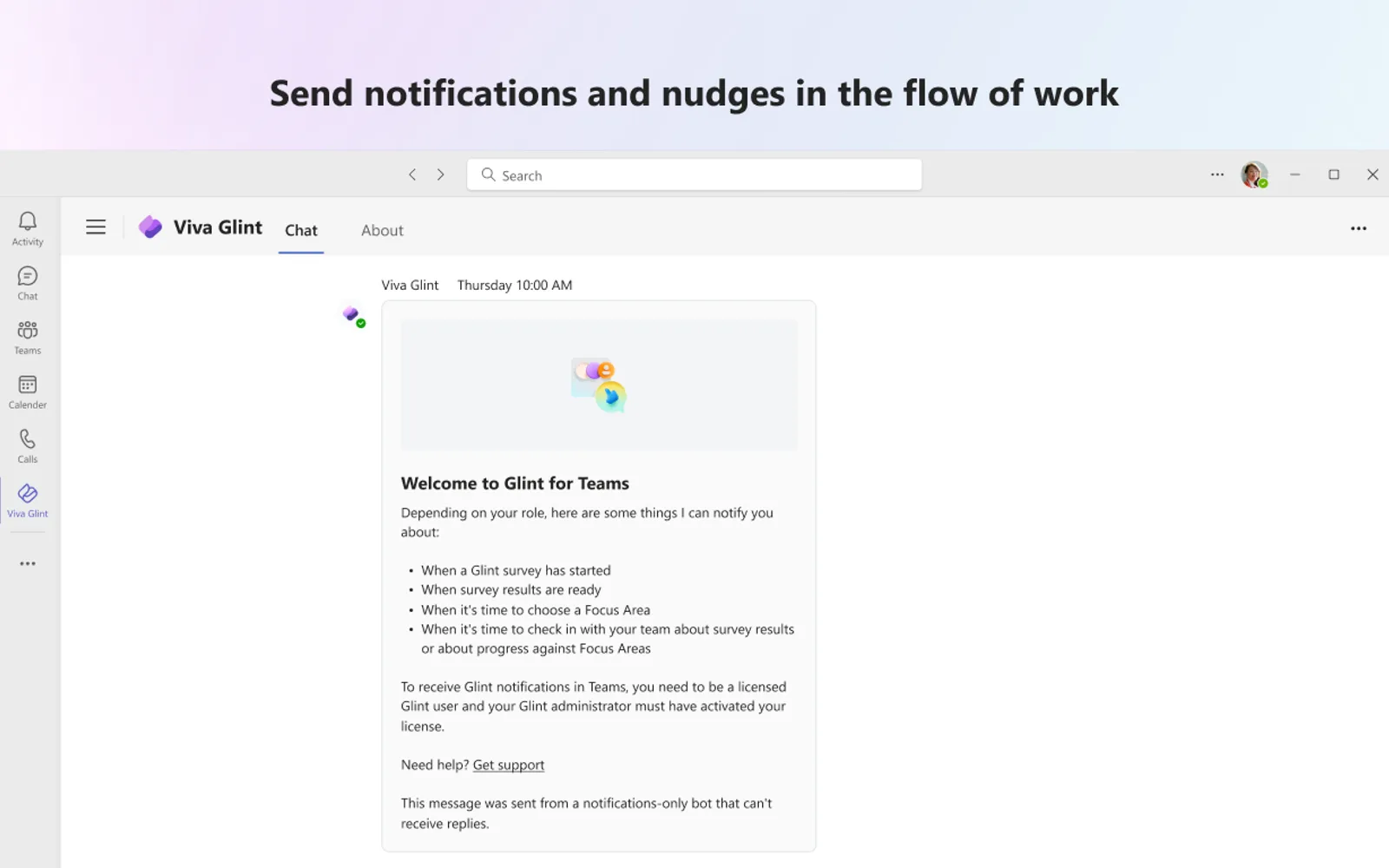Select Viva Glint app in sidebar
This screenshot has width=1389, height=868.
click(28, 501)
